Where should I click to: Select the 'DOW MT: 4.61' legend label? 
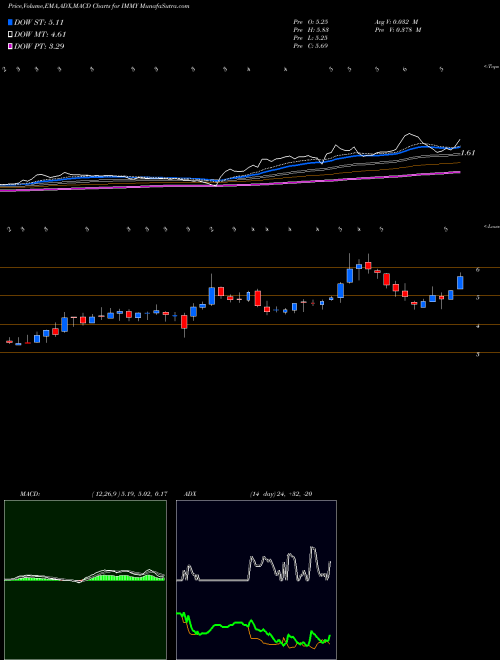click(x=40, y=35)
